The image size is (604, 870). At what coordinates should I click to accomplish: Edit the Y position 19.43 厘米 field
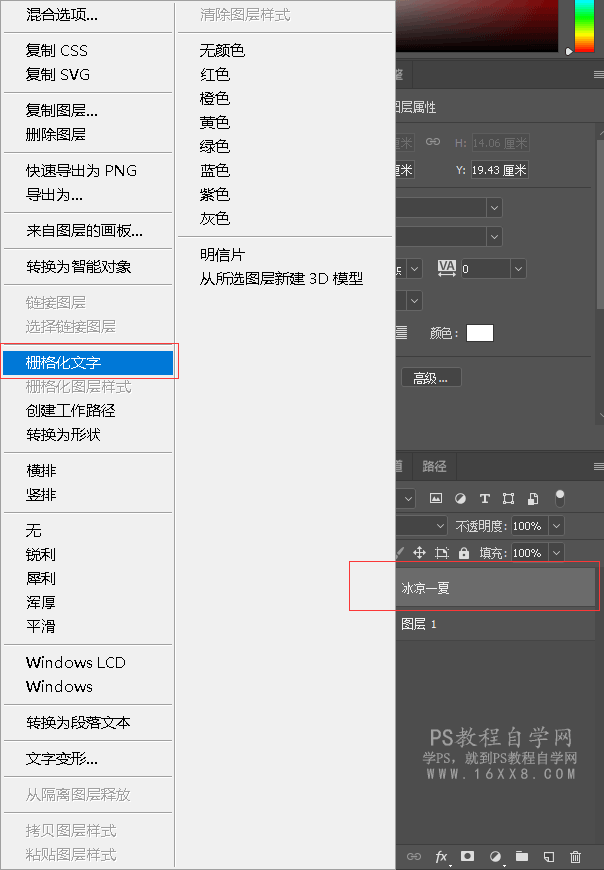click(x=499, y=170)
